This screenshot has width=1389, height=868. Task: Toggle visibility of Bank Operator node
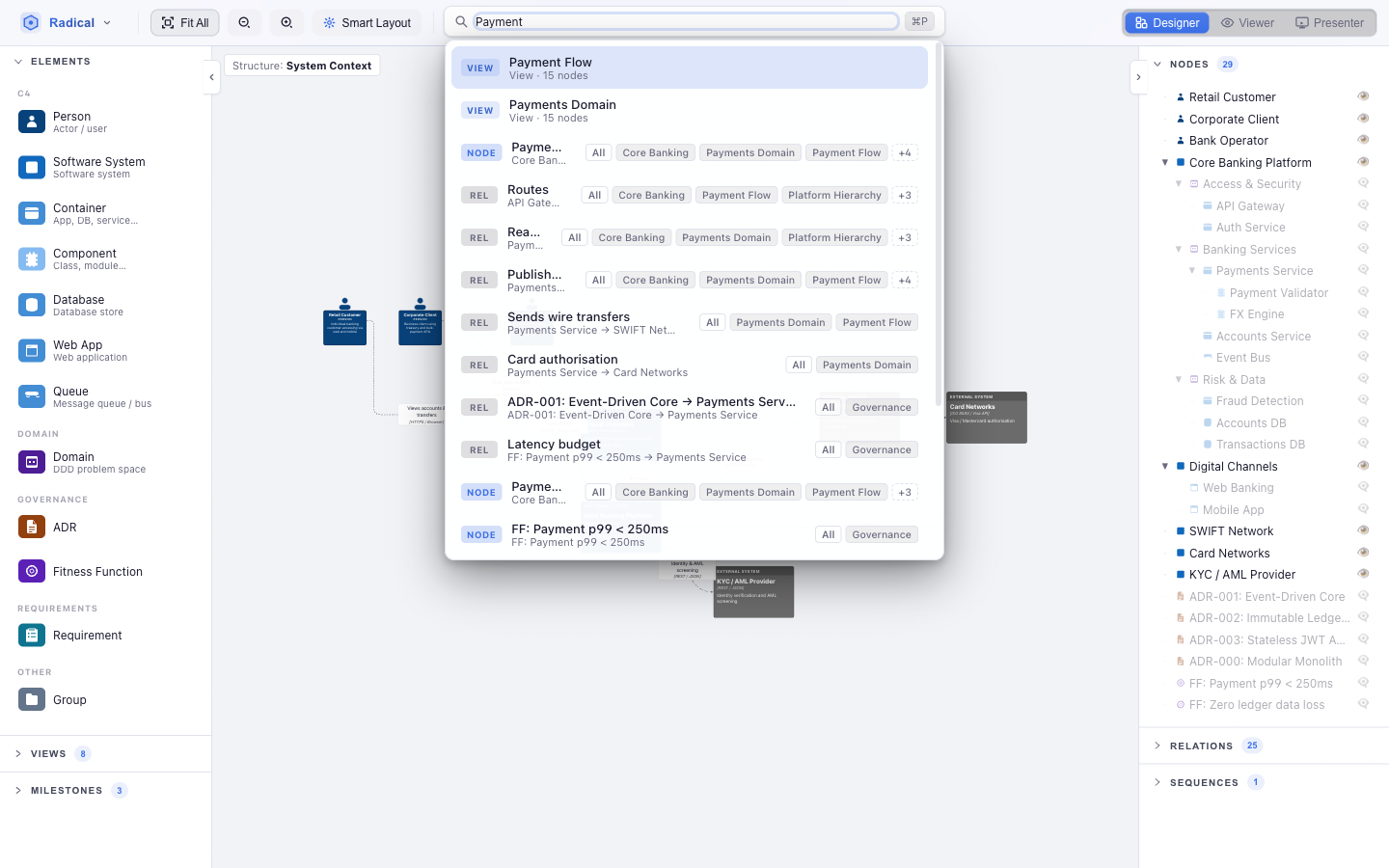click(1363, 140)
